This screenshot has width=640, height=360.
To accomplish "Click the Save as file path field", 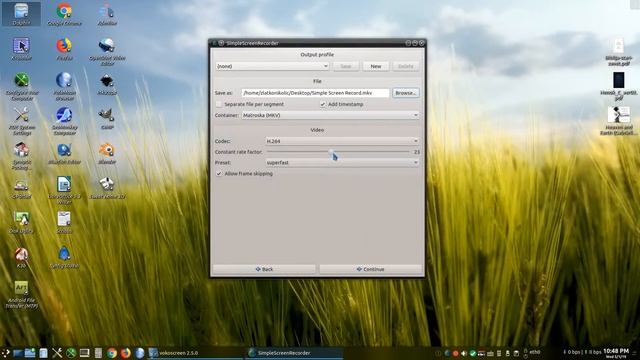I will 315,93.
